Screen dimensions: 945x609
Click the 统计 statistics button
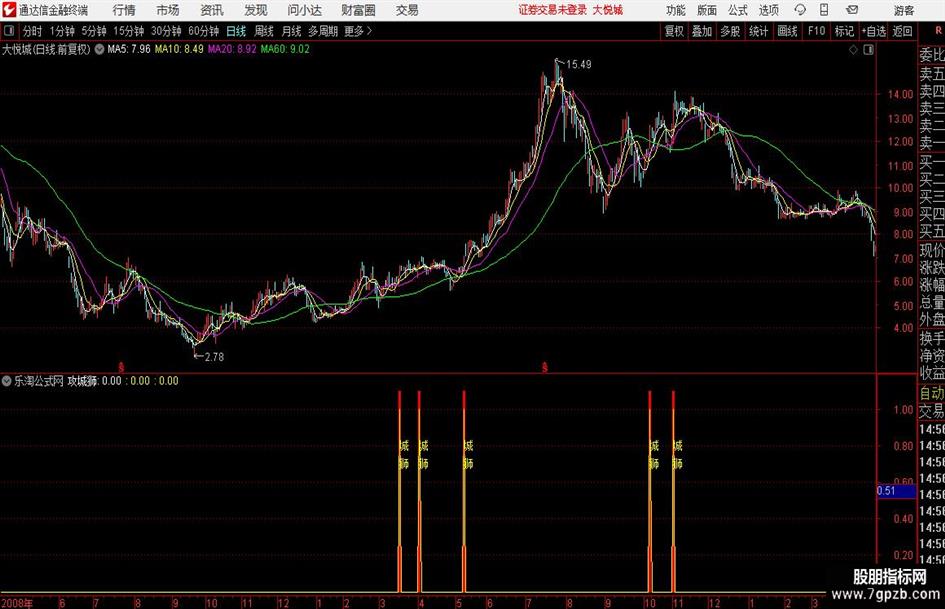(x=758, y=31)
